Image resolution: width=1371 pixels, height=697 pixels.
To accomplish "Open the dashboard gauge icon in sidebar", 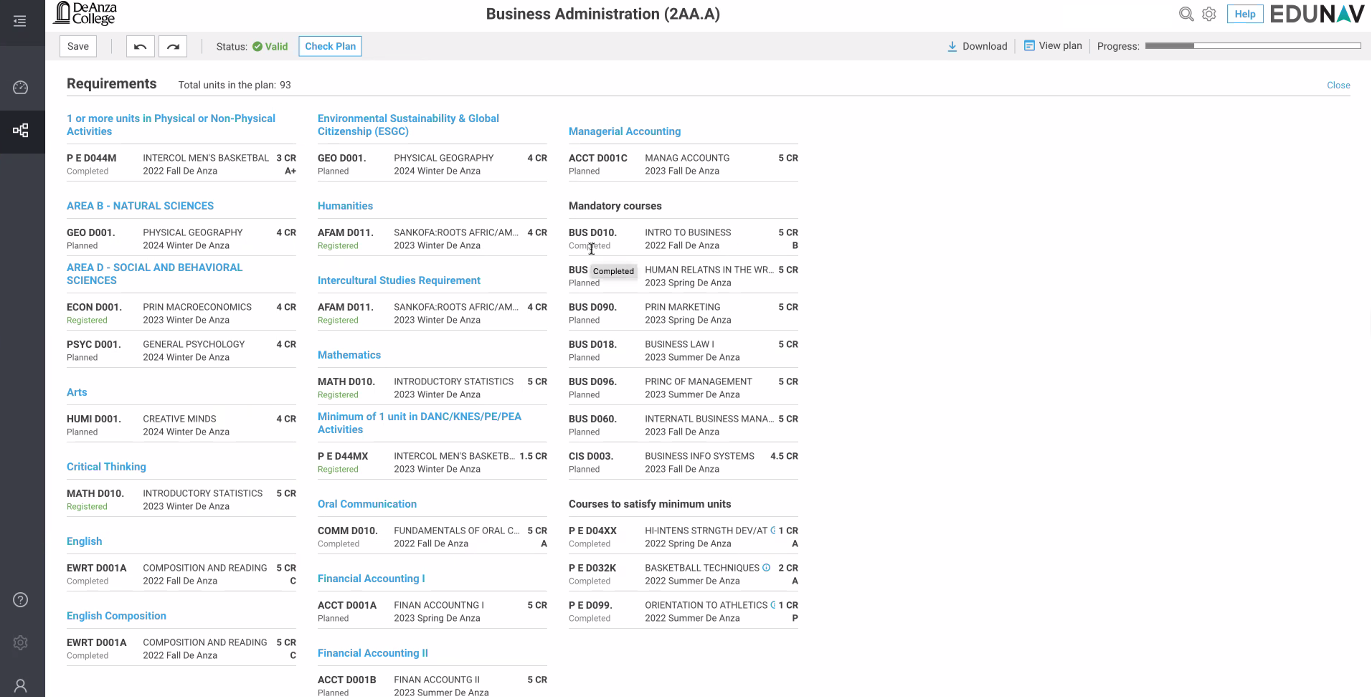I will [20, 88].
